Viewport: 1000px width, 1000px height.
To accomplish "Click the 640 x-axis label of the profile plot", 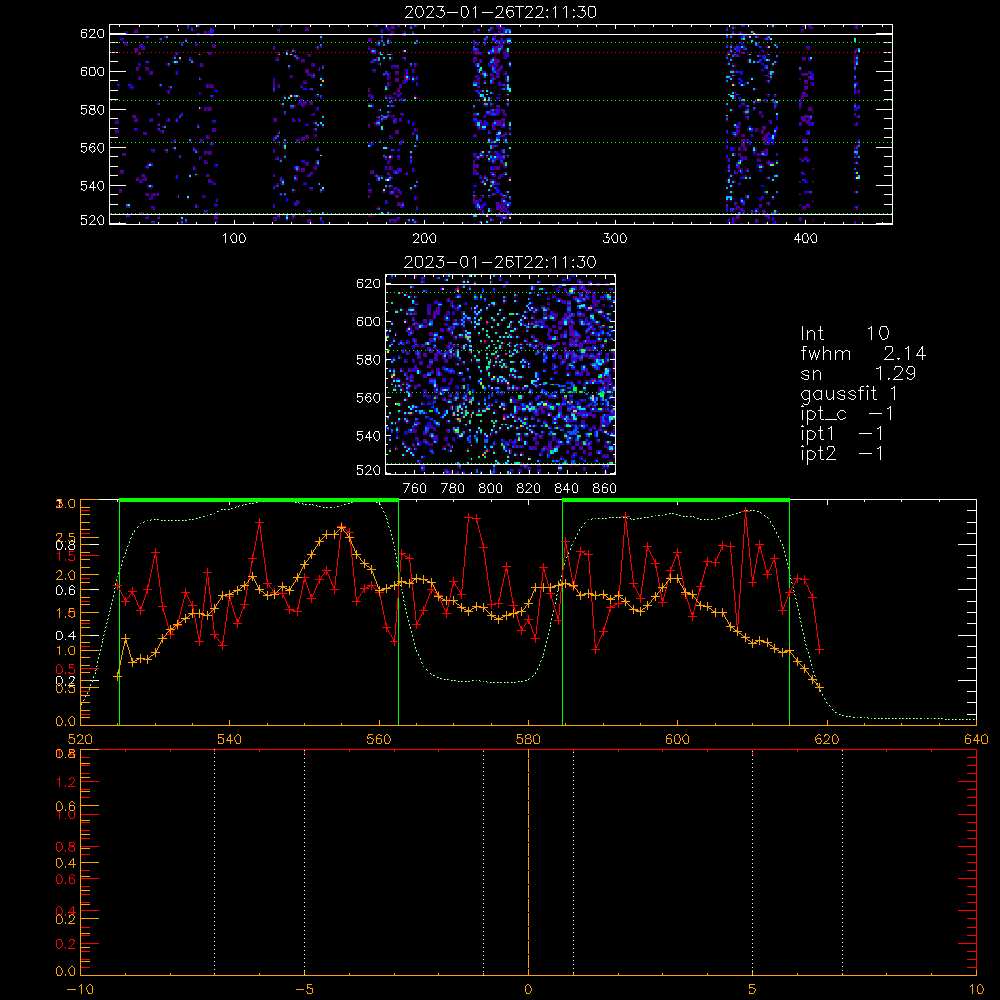I will (976, 739).
